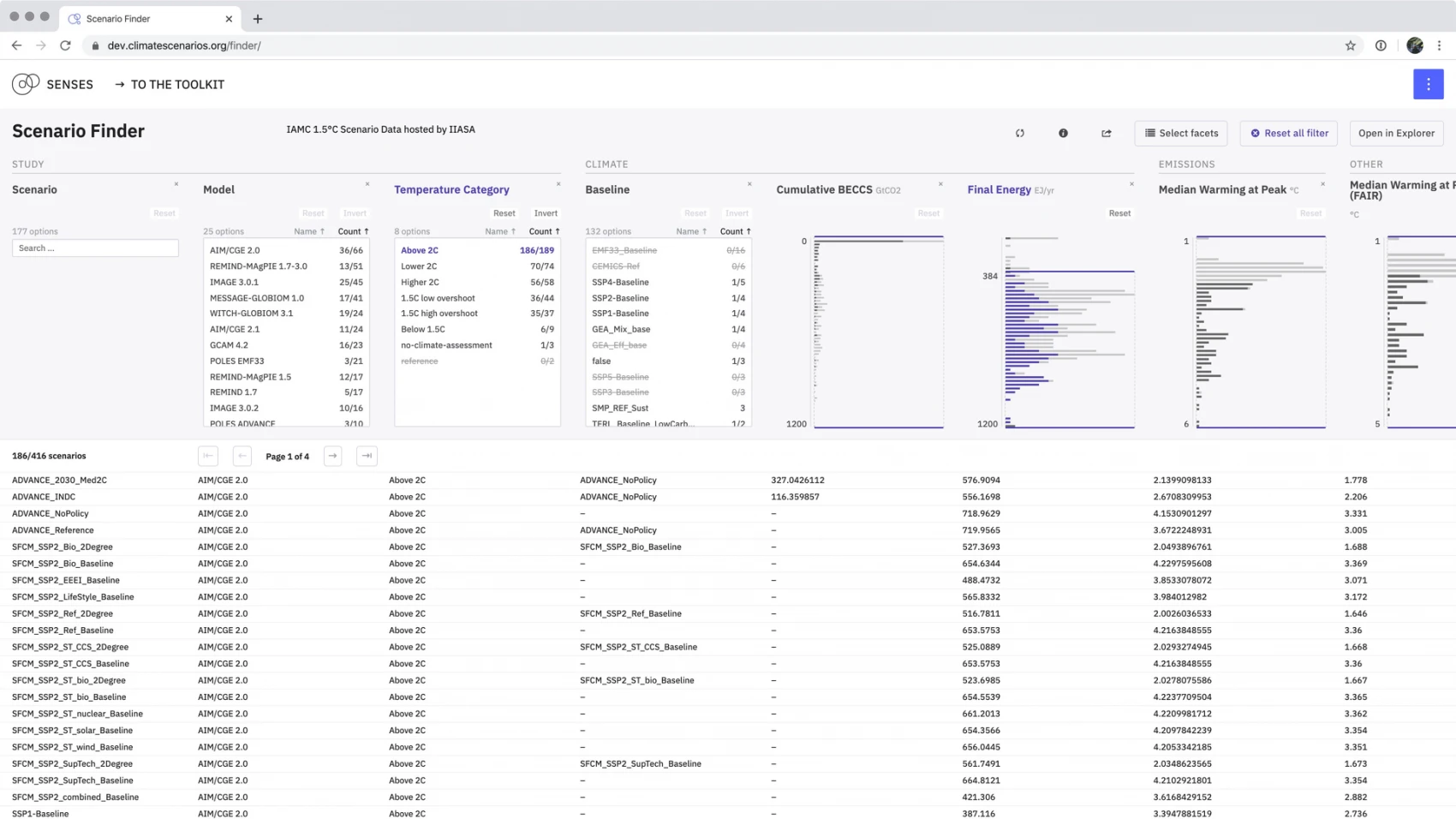1456x819 pixels.
Task: Click the refresh icon beside the info icon
Action: click(x=1019, y=134)
